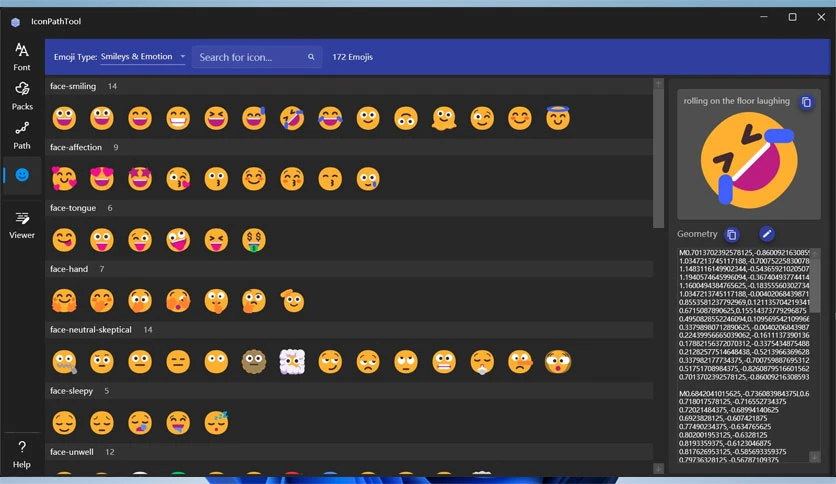The image size is (836, 484).
Task: Select the face with tears of joy emoji
Action: pos(330,118)
